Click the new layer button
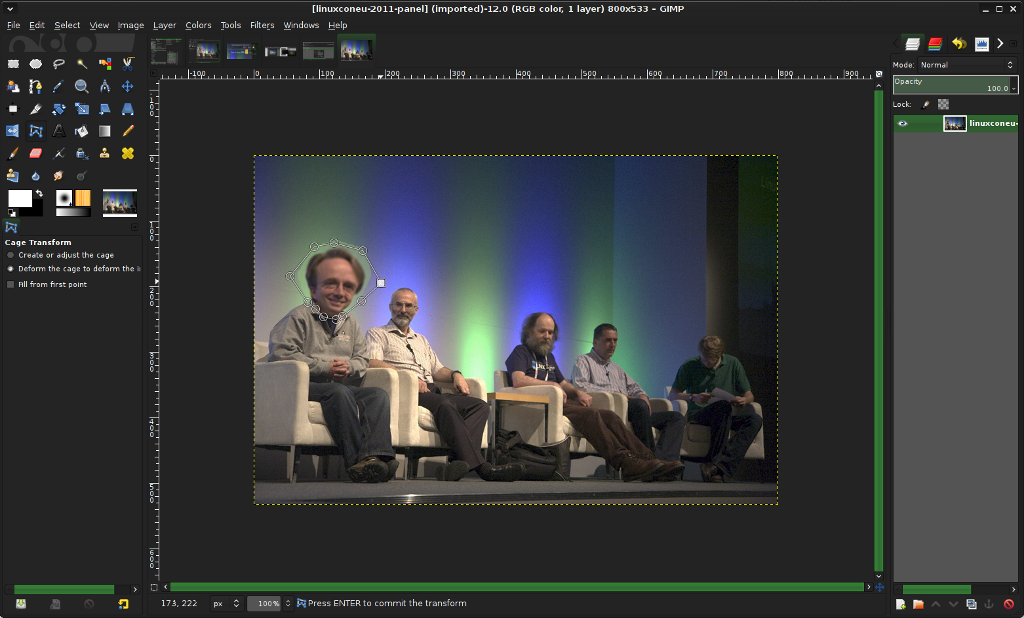 [901, 604]
